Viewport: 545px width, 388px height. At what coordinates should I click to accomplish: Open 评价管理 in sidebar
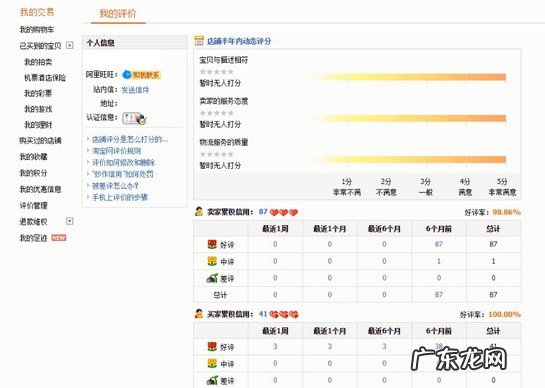[33, 205]
